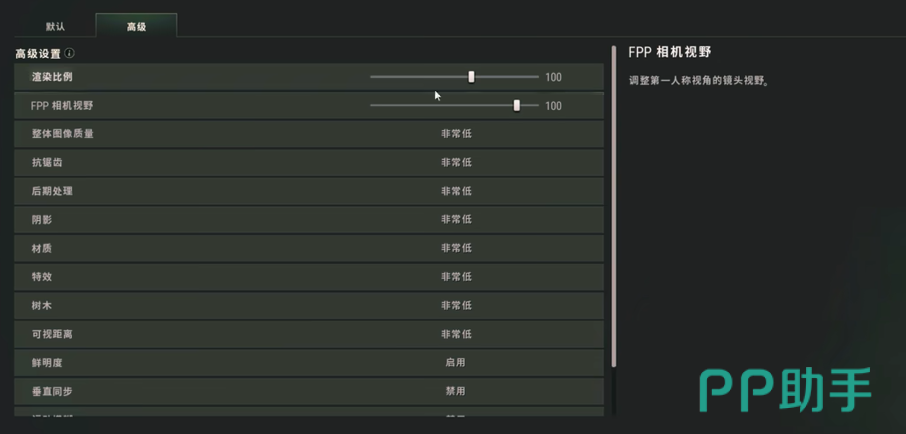Image resolution: width=906 pixels, height=434 pixels.
Task: Change the 阴影 quality value
Action: coord(455,219)
